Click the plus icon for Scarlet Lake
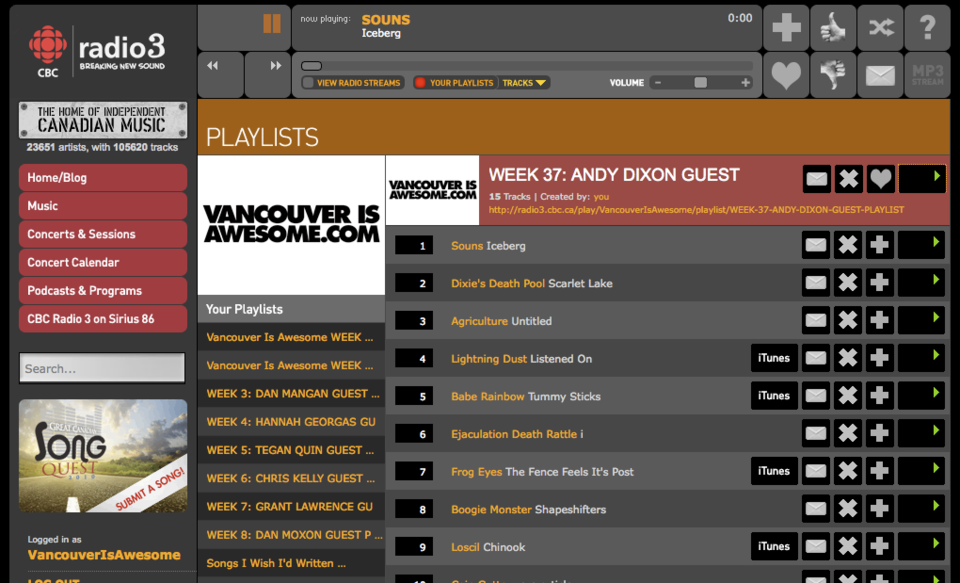This screenshot has height=583, width=960. pos(879,283)
